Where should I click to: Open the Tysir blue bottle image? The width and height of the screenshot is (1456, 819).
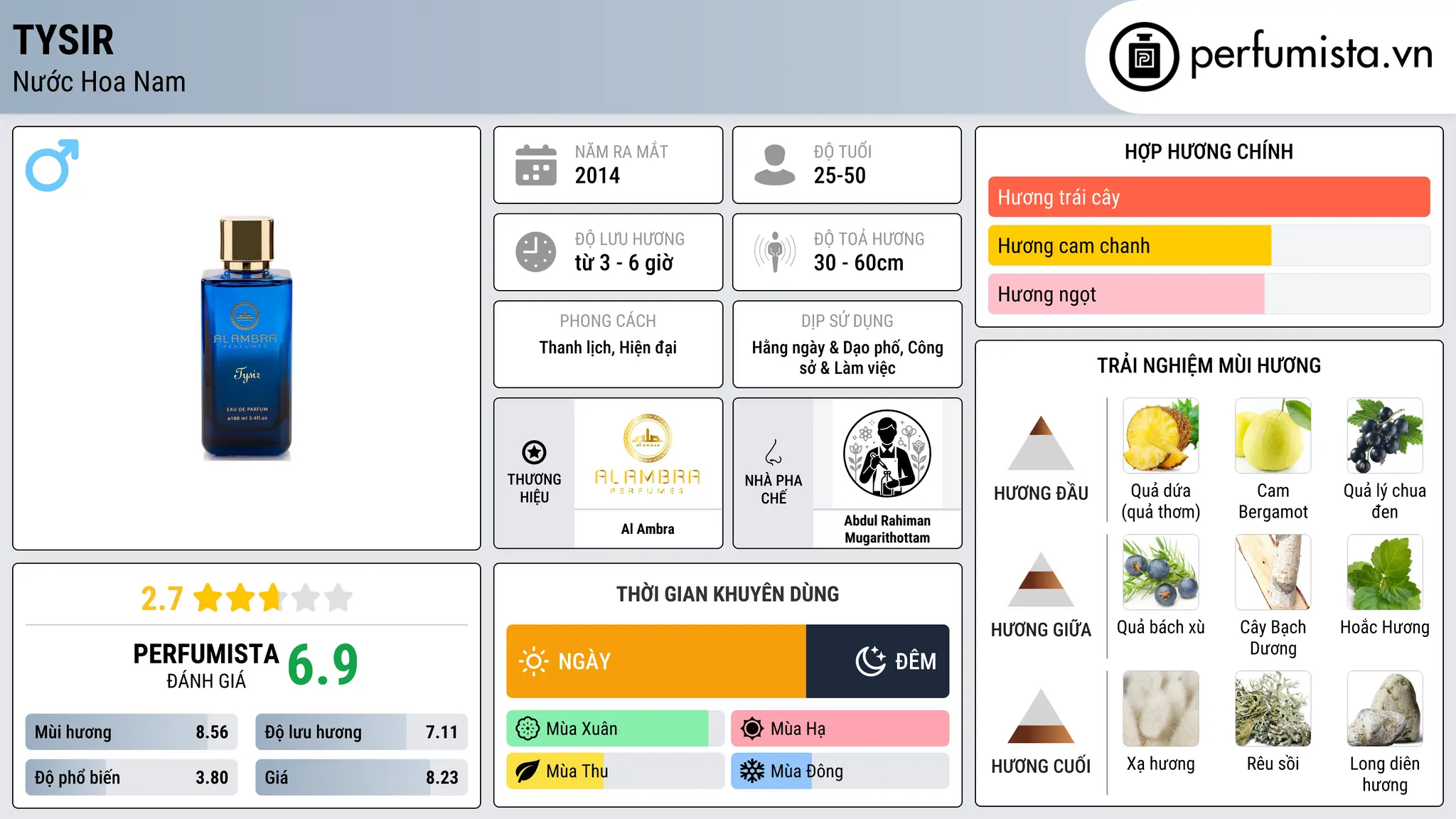click(x=247, y=338)
